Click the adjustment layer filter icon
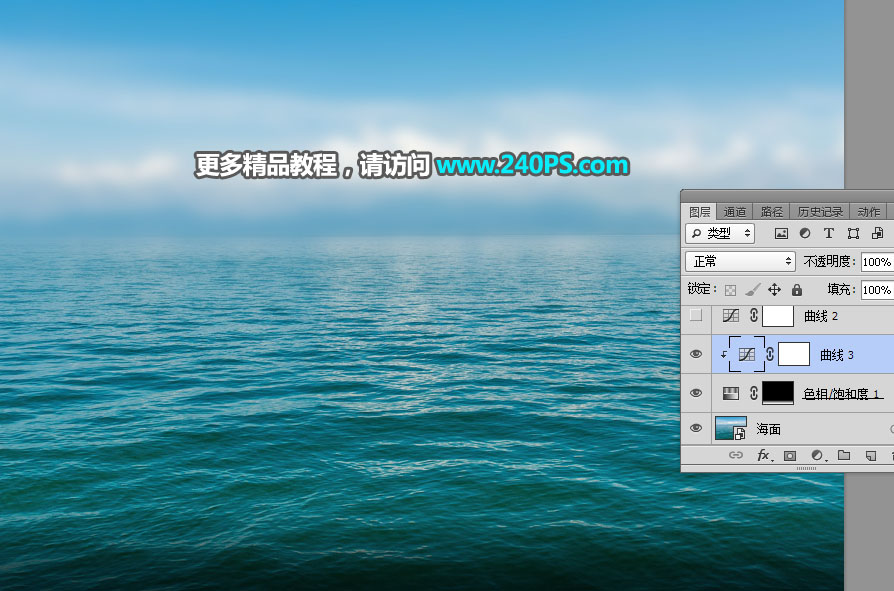Screen dimensions: 894x591 (x=805, y=233)
